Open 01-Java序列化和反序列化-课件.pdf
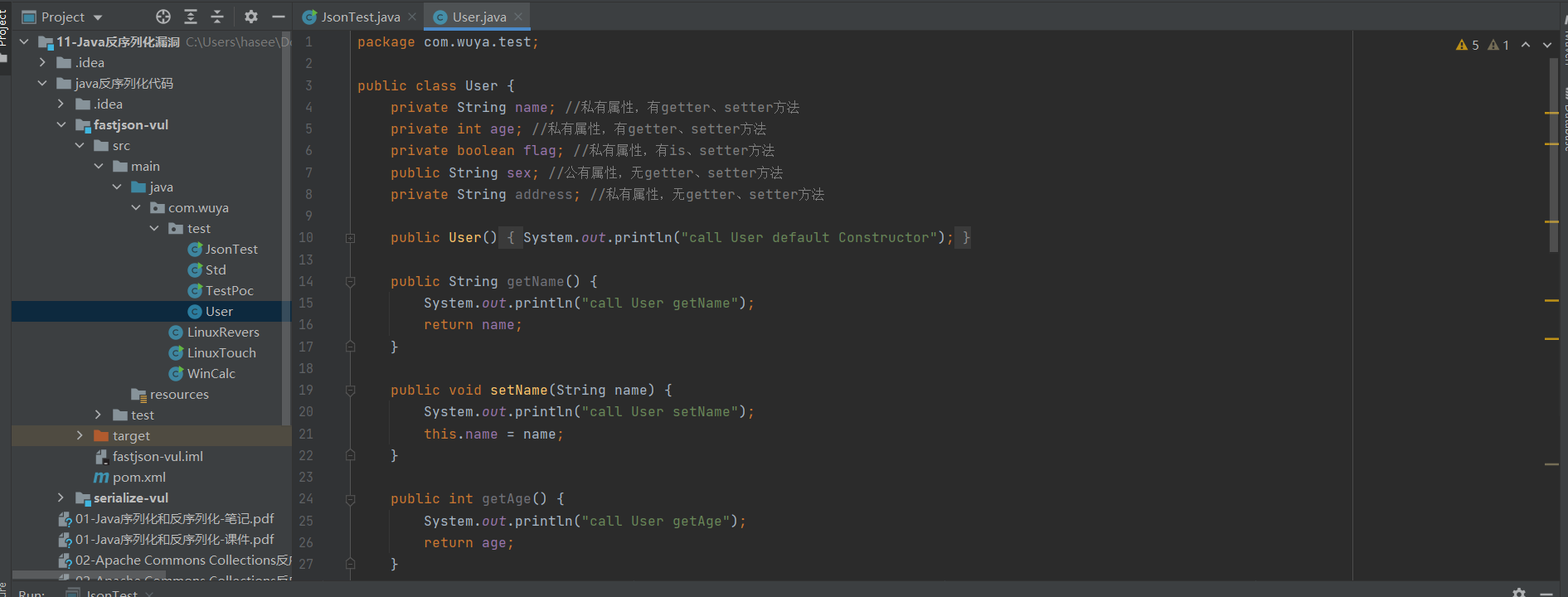The width and height of the screenshot is (1568, 597). [x=167, y=539]
